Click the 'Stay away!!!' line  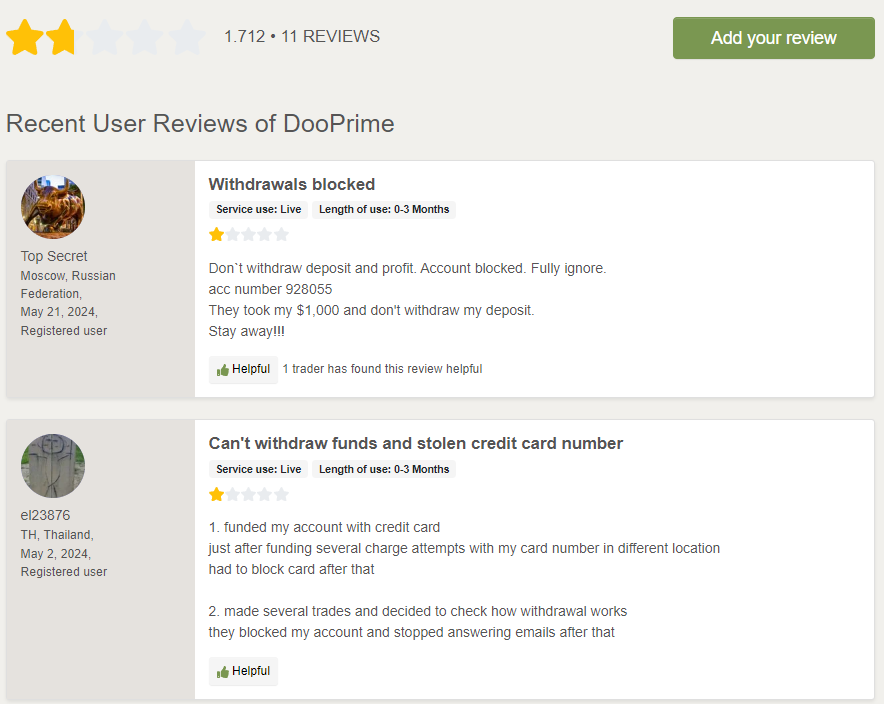[x=246, y=331]
